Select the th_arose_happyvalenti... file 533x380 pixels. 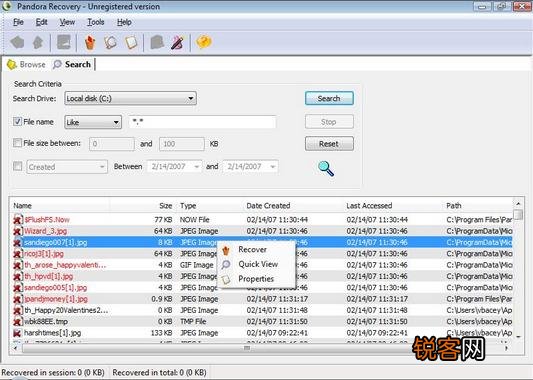coord(65,265)
